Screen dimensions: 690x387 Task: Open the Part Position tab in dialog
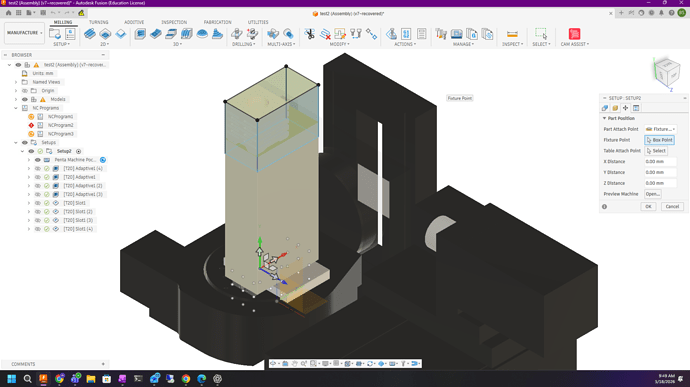click(x=625, y=108)
